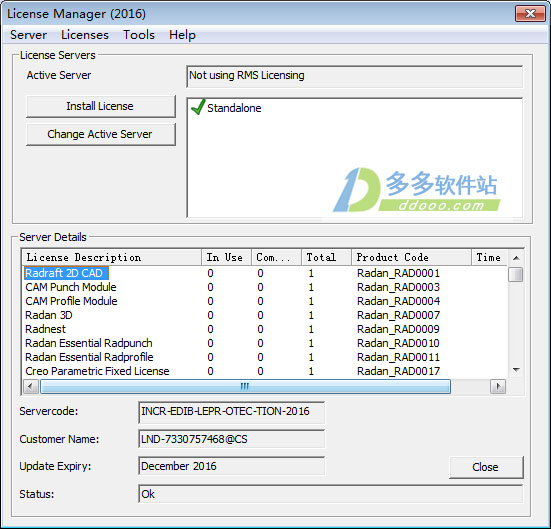The height and width of the screenshot is (529, 551).
Task: Click the horizontal scroll right arrow
Action: 498,387
